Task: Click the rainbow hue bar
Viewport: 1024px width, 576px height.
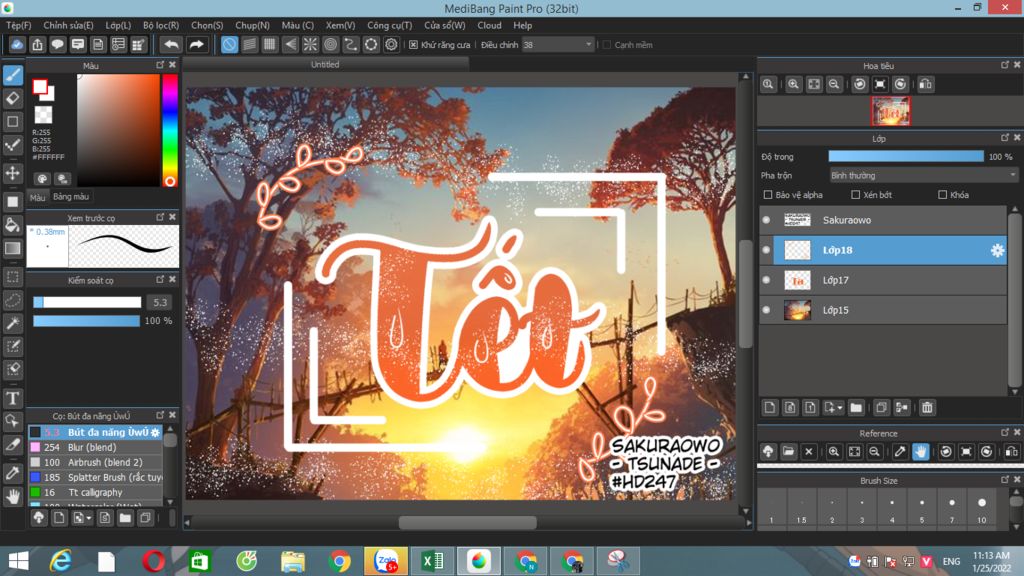Action: pyautogui.click(x=170, y=130)
